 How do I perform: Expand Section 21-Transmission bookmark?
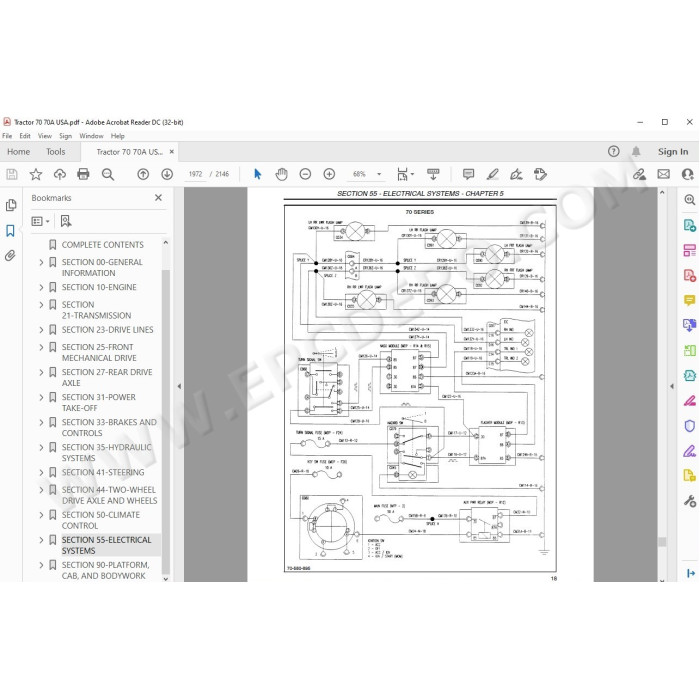(41, 305)
